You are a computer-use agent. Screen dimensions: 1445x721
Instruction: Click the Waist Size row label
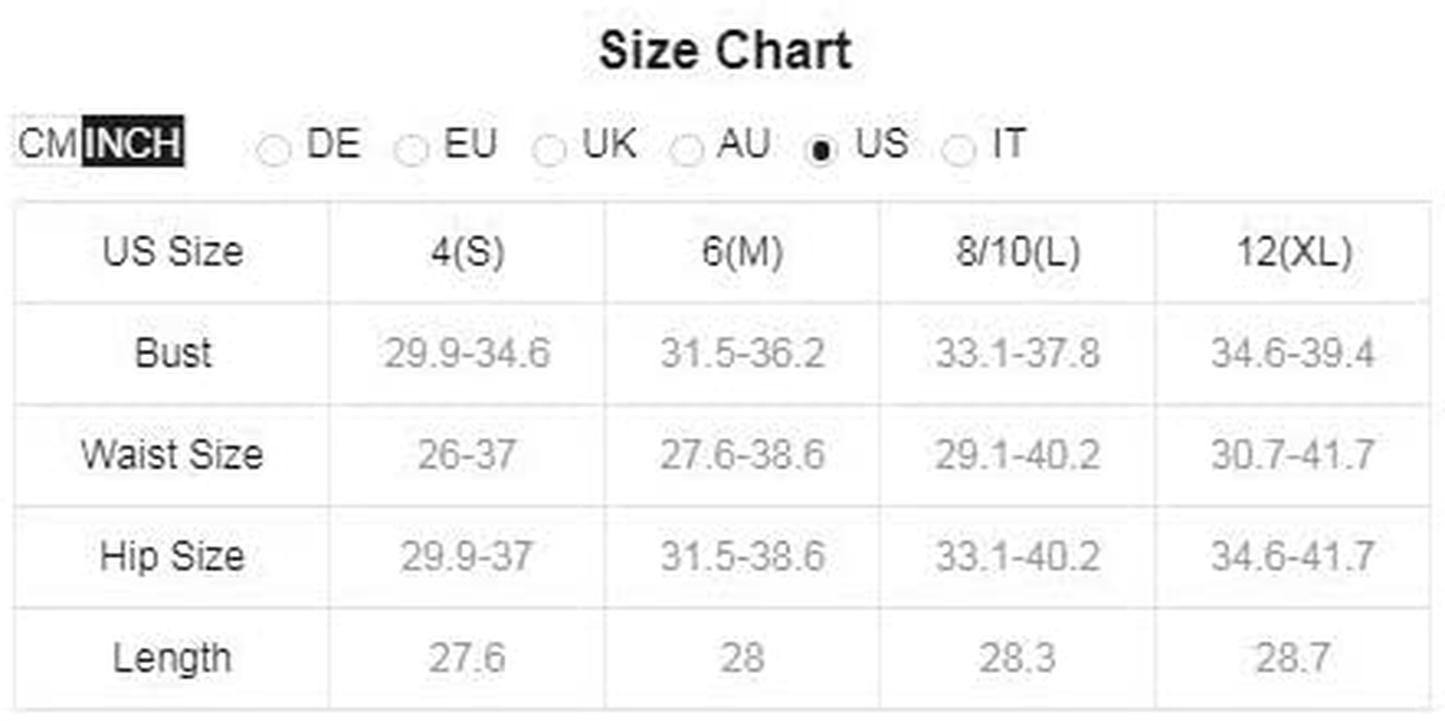[x=172, y=455]
